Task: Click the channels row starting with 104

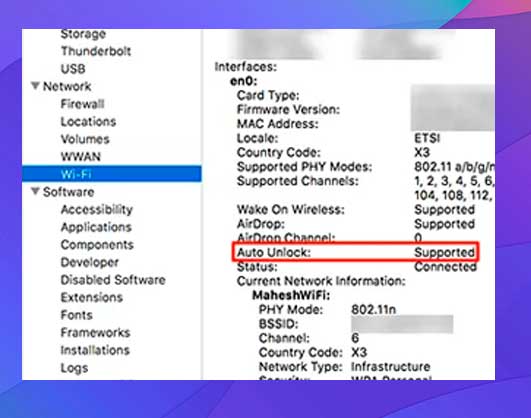Action: click(x=454, y=195)
